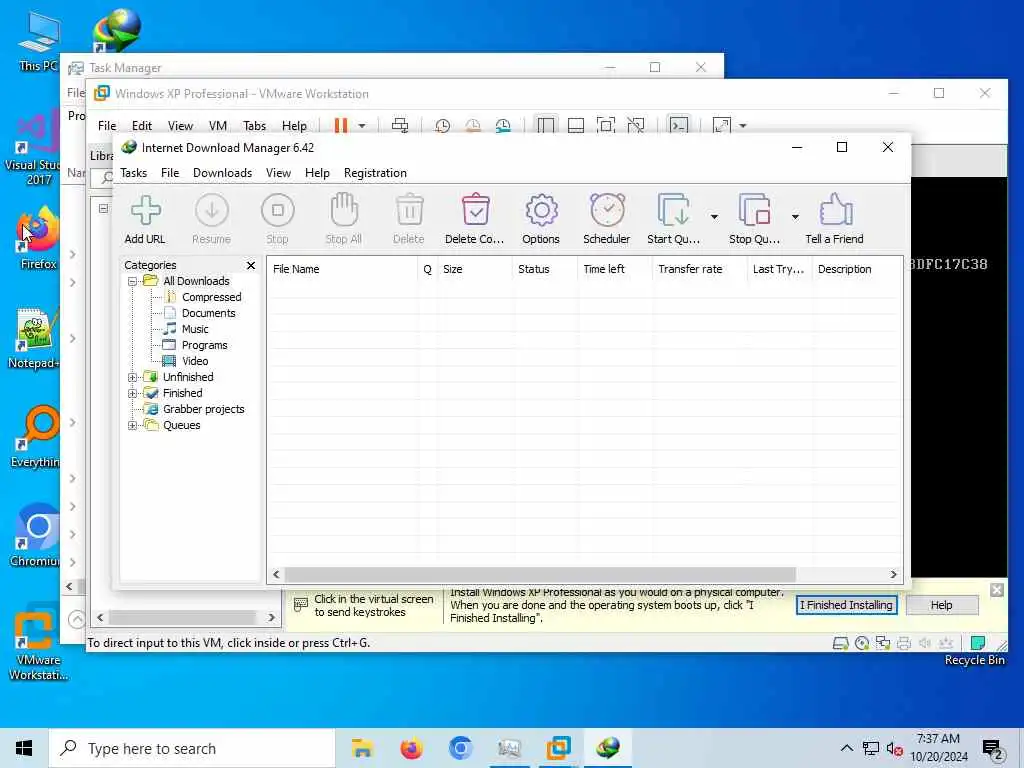Click the Q column header
1024x768 pixels.
coord(428,269)
